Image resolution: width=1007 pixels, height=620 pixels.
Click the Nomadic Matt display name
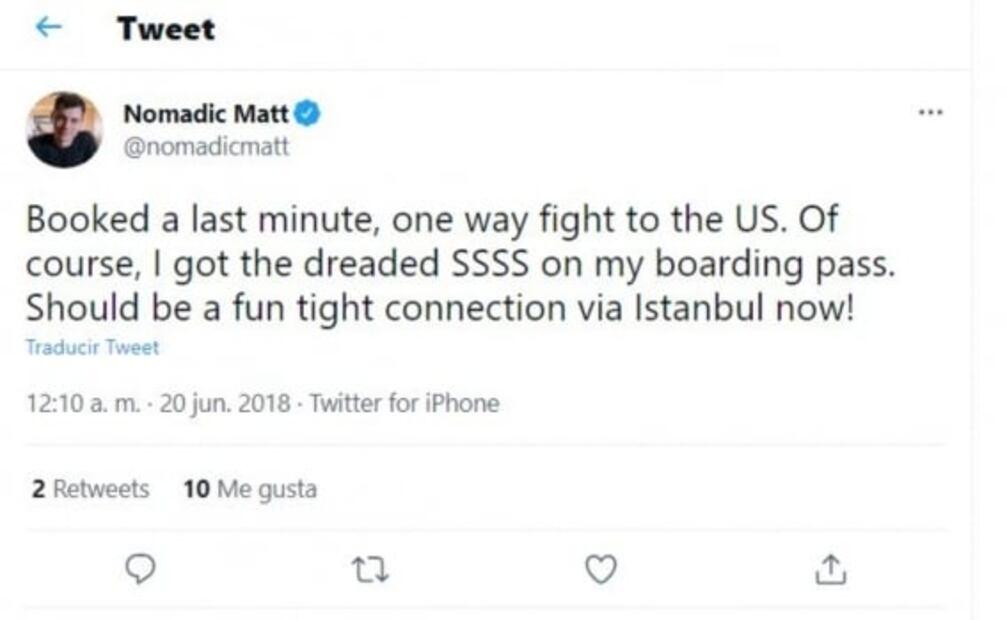click(205, 114)
